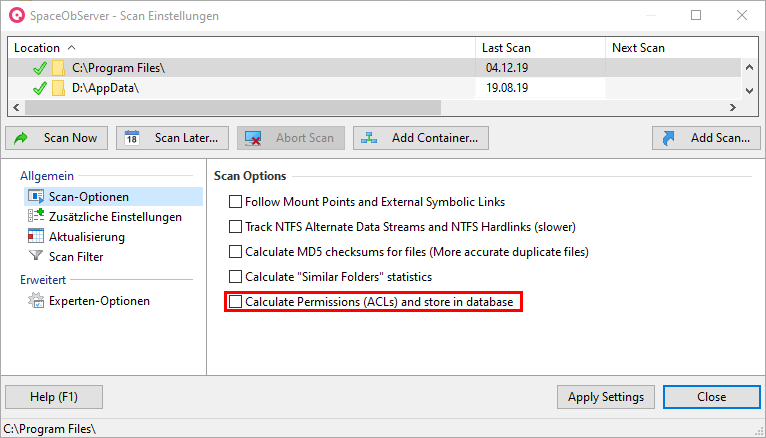Click the Scan Filter funnel icon
This screenshot has width=766, height=438.
[36, 255]
